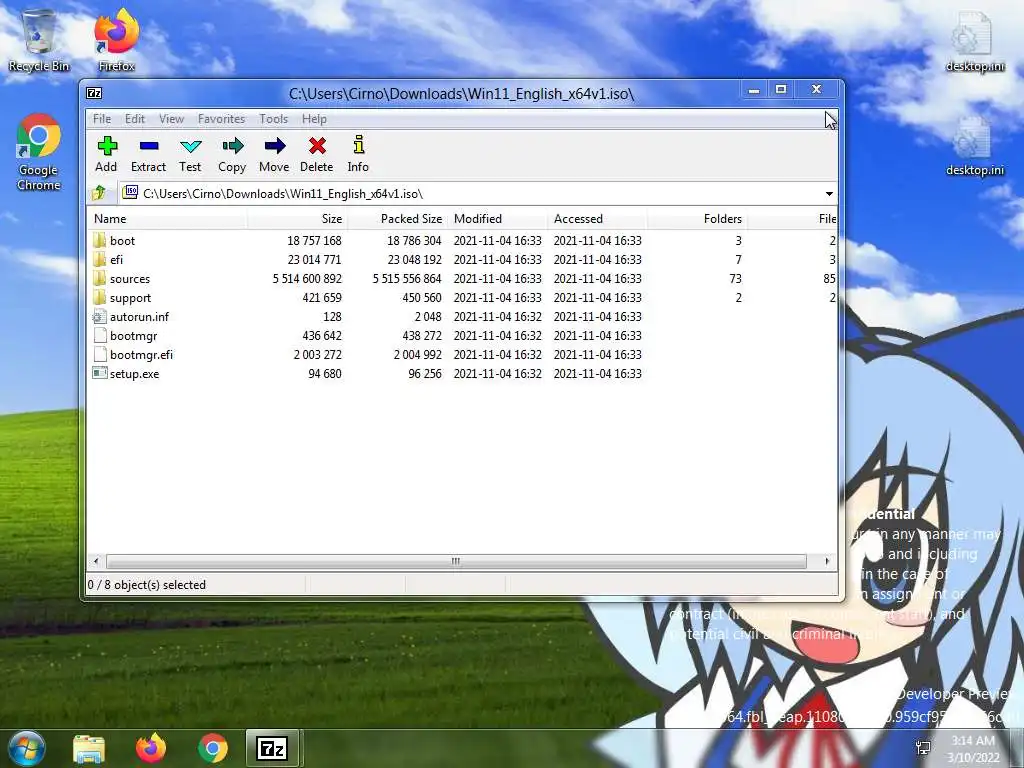Open the Tools menu
The height and width of the screenshot is (768, 1024).
pyautogui.click(x=274, y=119)
